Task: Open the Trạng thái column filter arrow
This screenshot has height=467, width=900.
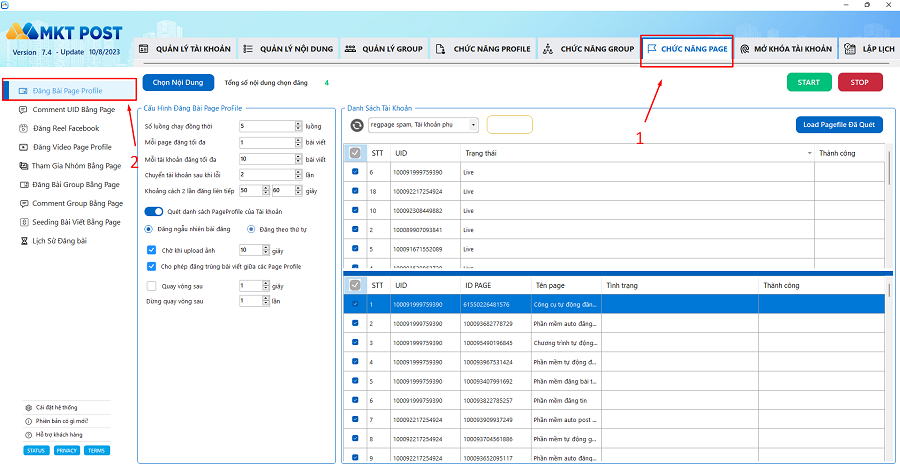Action: click(x=809, y=153)
